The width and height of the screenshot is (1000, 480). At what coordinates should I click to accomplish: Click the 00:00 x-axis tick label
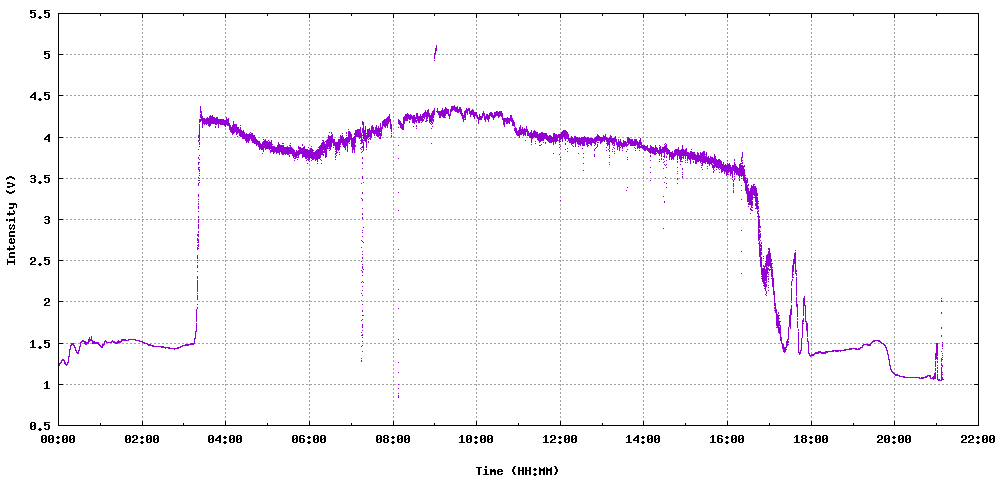point(59,439)
